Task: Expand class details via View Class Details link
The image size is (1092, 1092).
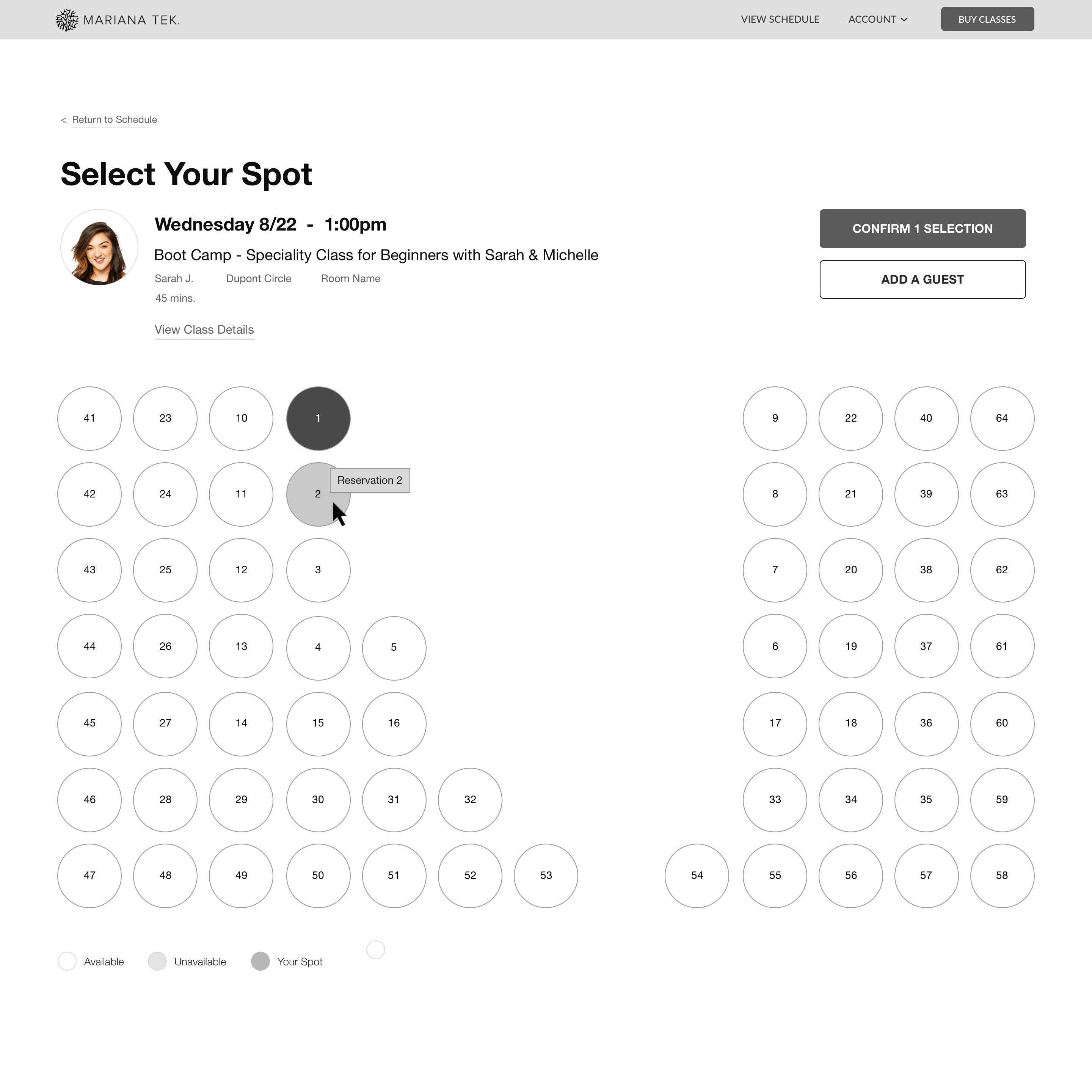Action: 204,329
